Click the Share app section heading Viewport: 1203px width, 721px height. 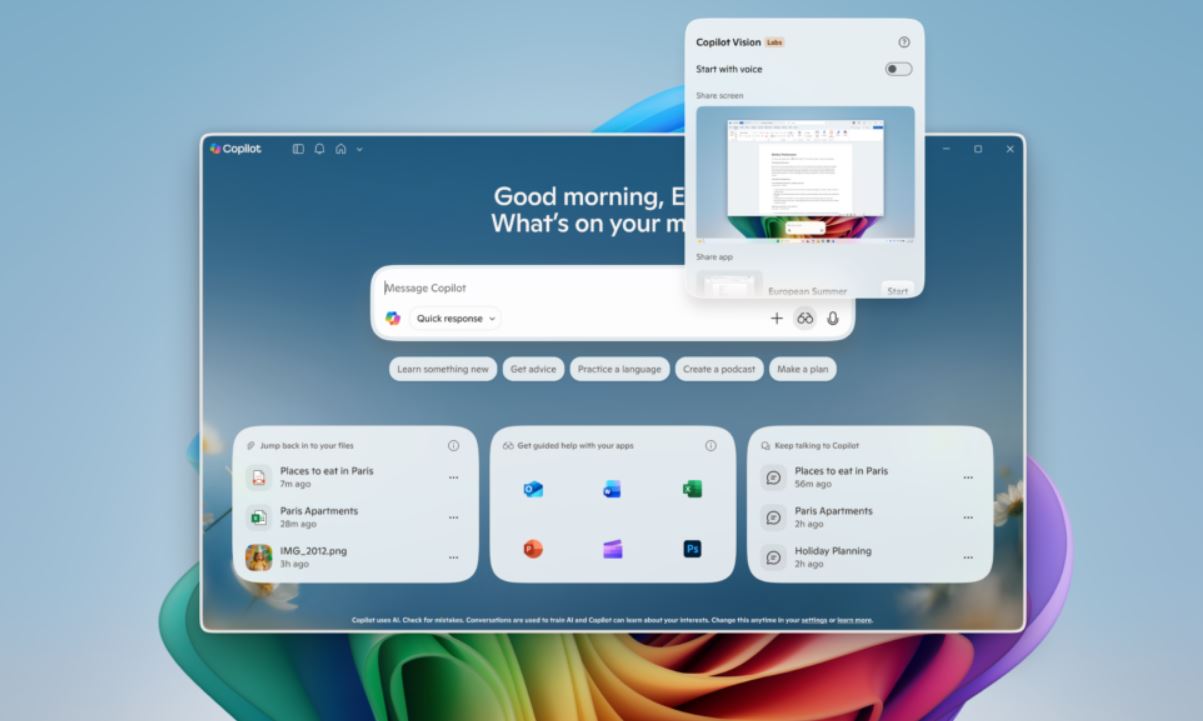pyautogui.click(x=714, y=257)
